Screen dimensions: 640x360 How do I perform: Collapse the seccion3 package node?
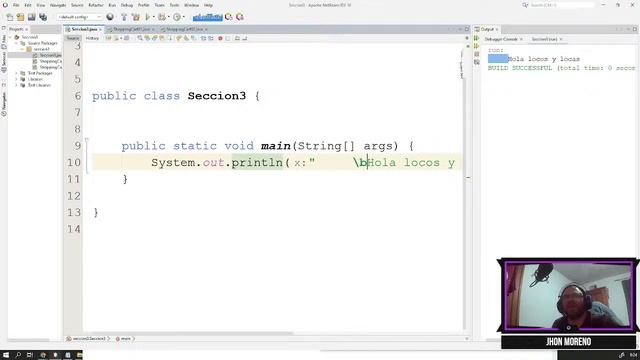click(22, 49)
